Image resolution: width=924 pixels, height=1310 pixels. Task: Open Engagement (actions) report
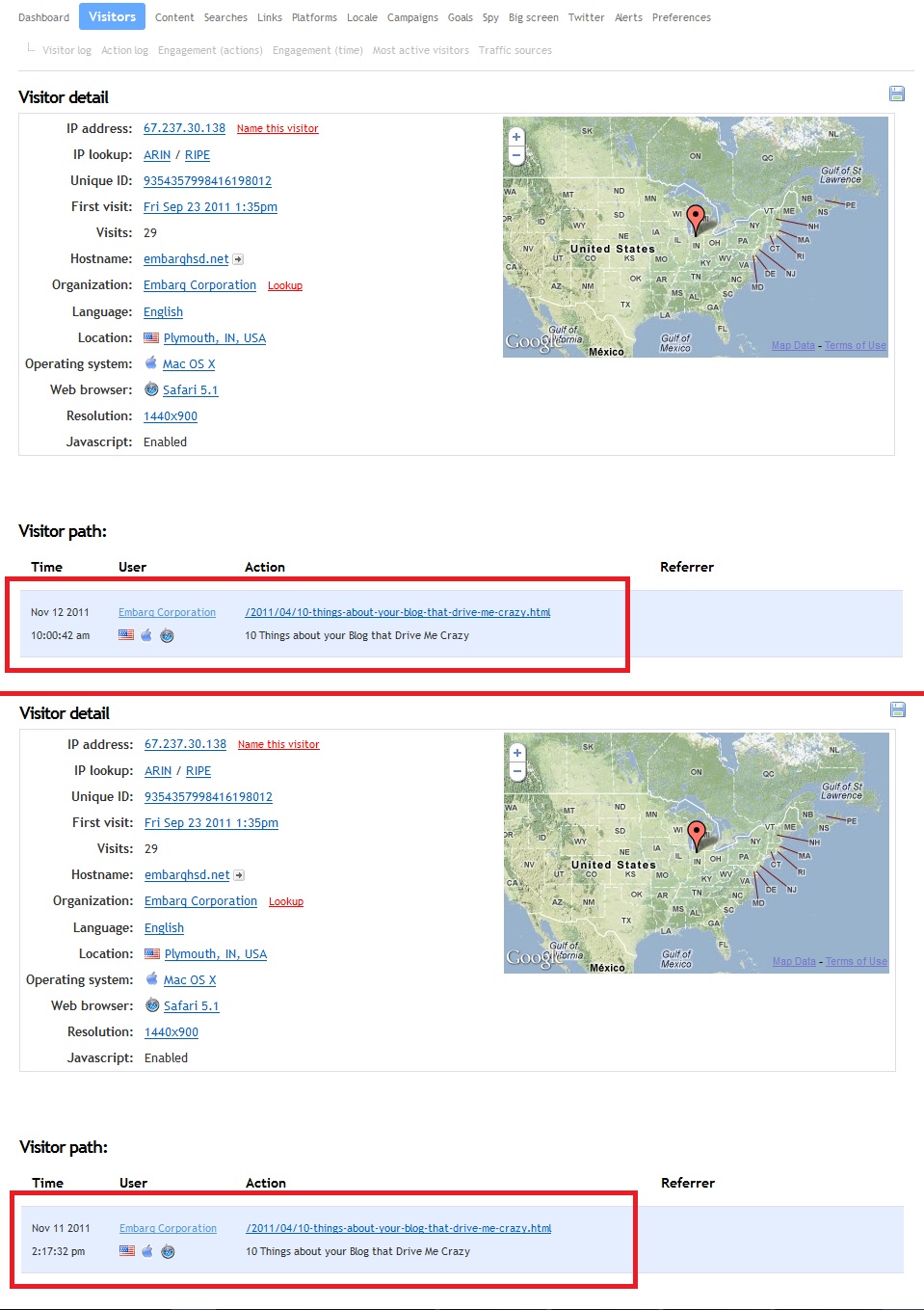coord(210,50)
